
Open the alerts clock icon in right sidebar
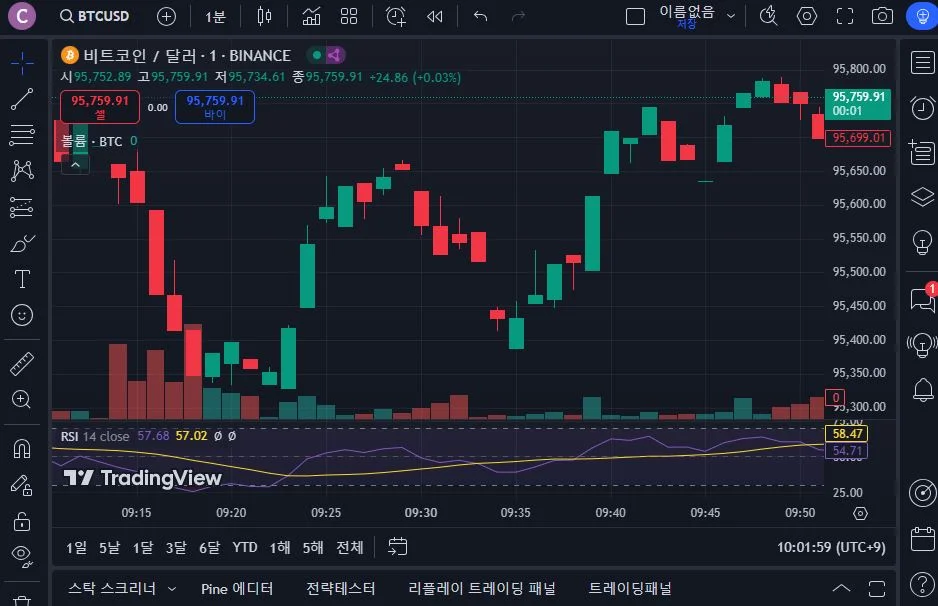[922, 108]
